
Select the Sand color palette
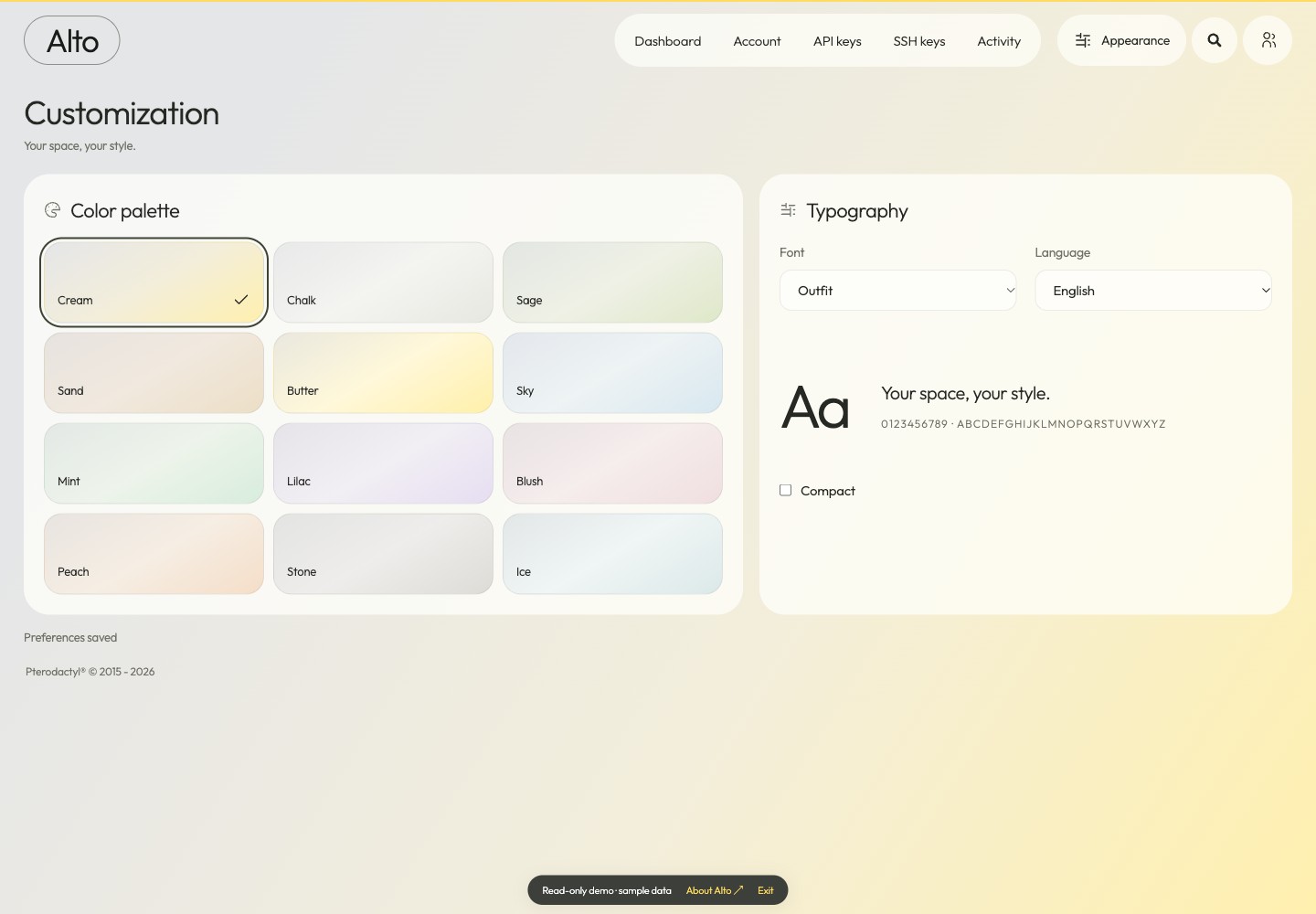pos(154,373)
